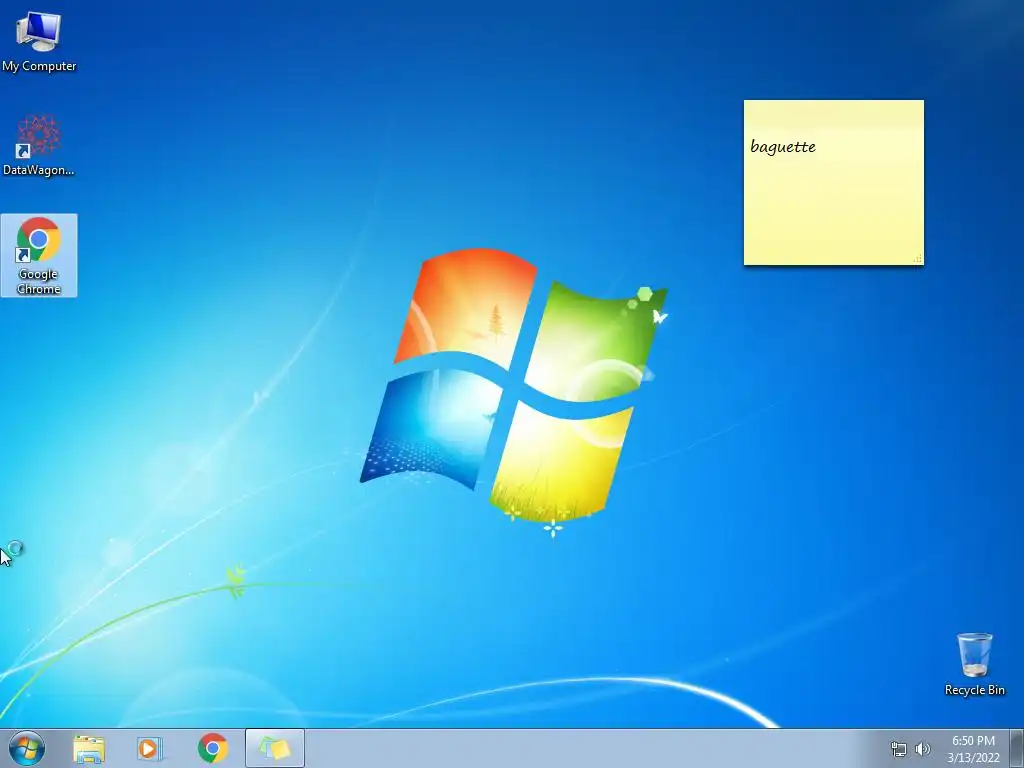This screenshot has height=768, width=1024.
Task: Click the Sticky Notes taskbar button
Action: (275, 748)
